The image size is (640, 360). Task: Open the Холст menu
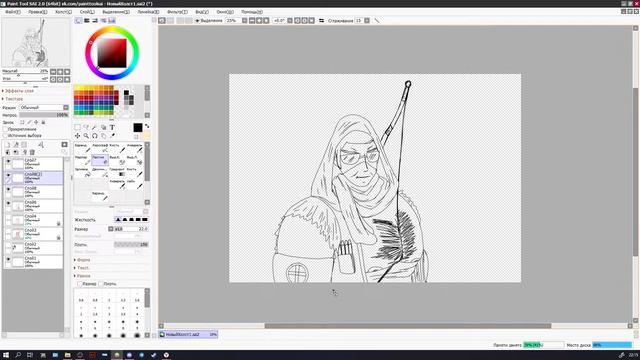pos(63,12)
